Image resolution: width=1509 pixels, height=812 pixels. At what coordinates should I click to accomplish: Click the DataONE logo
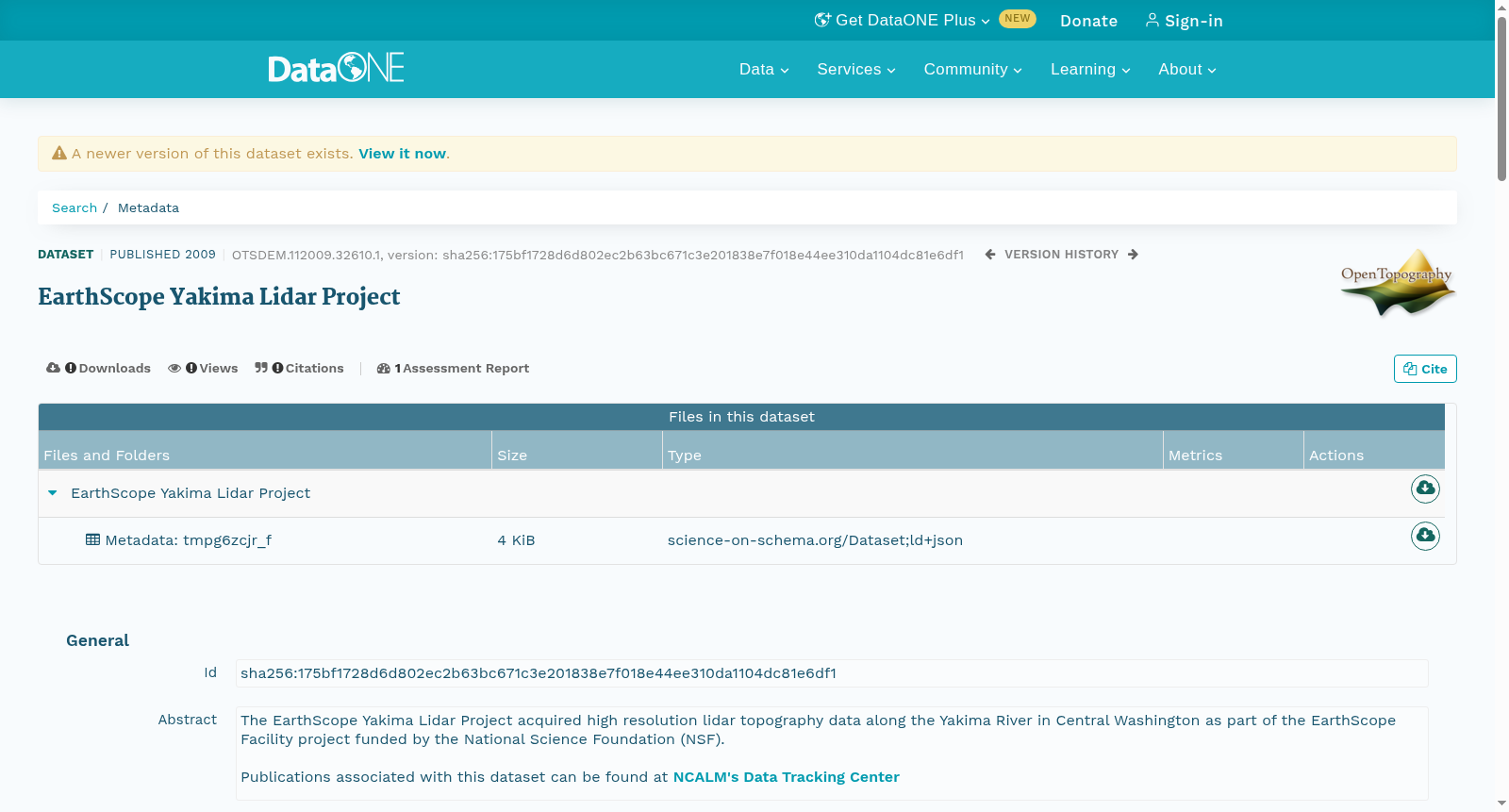coord(336,68)
